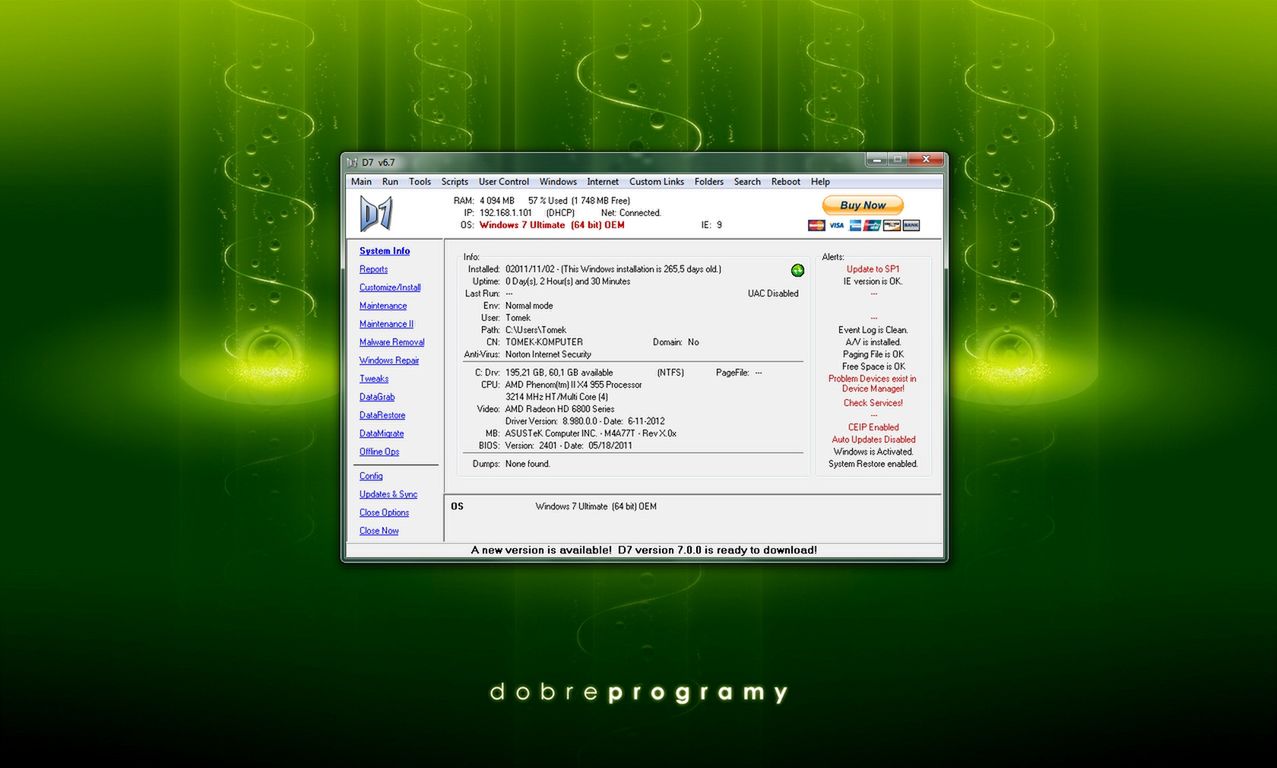Open the Reports section
Viewport: 1277px width, 768px height.
click(x=374, y=269)
